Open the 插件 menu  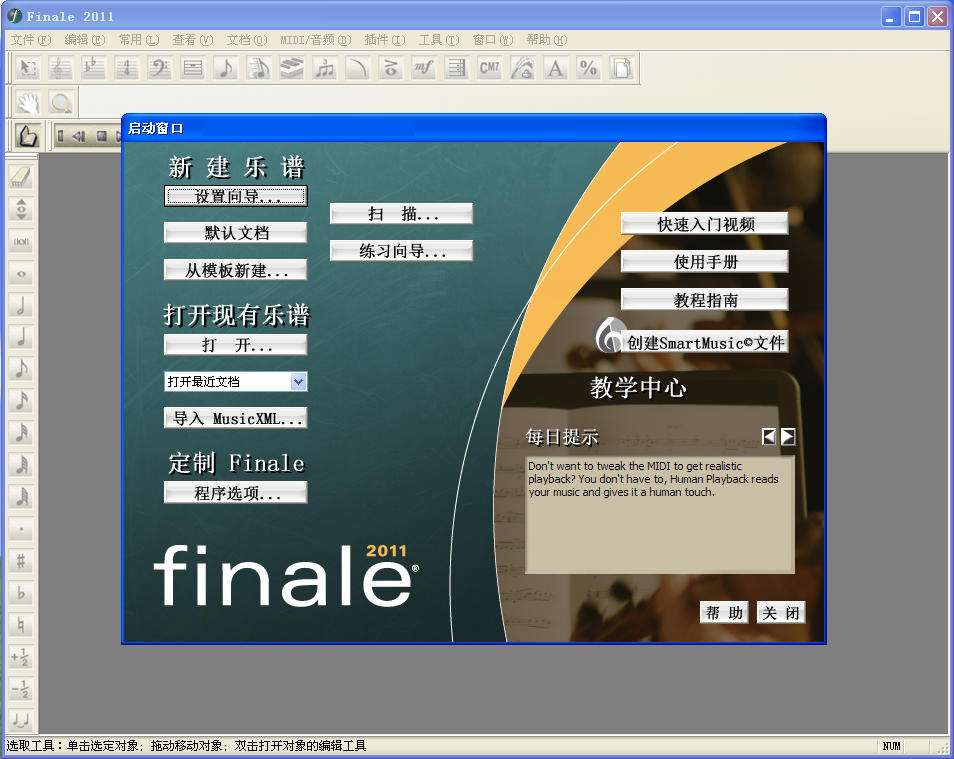[x=385, y=40]
